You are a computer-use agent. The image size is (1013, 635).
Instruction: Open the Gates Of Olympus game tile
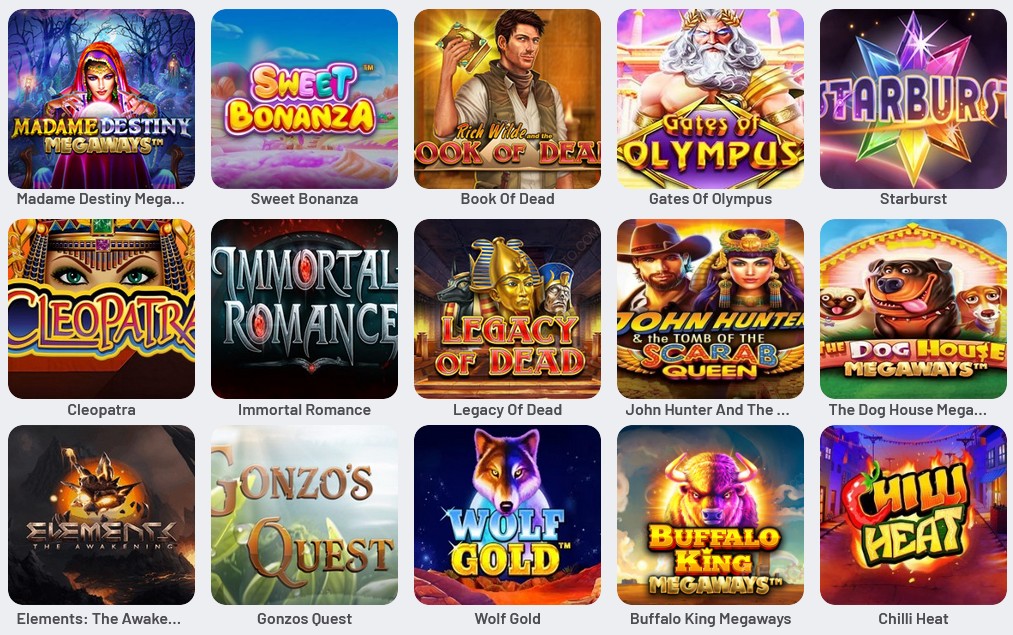(710, 99)
